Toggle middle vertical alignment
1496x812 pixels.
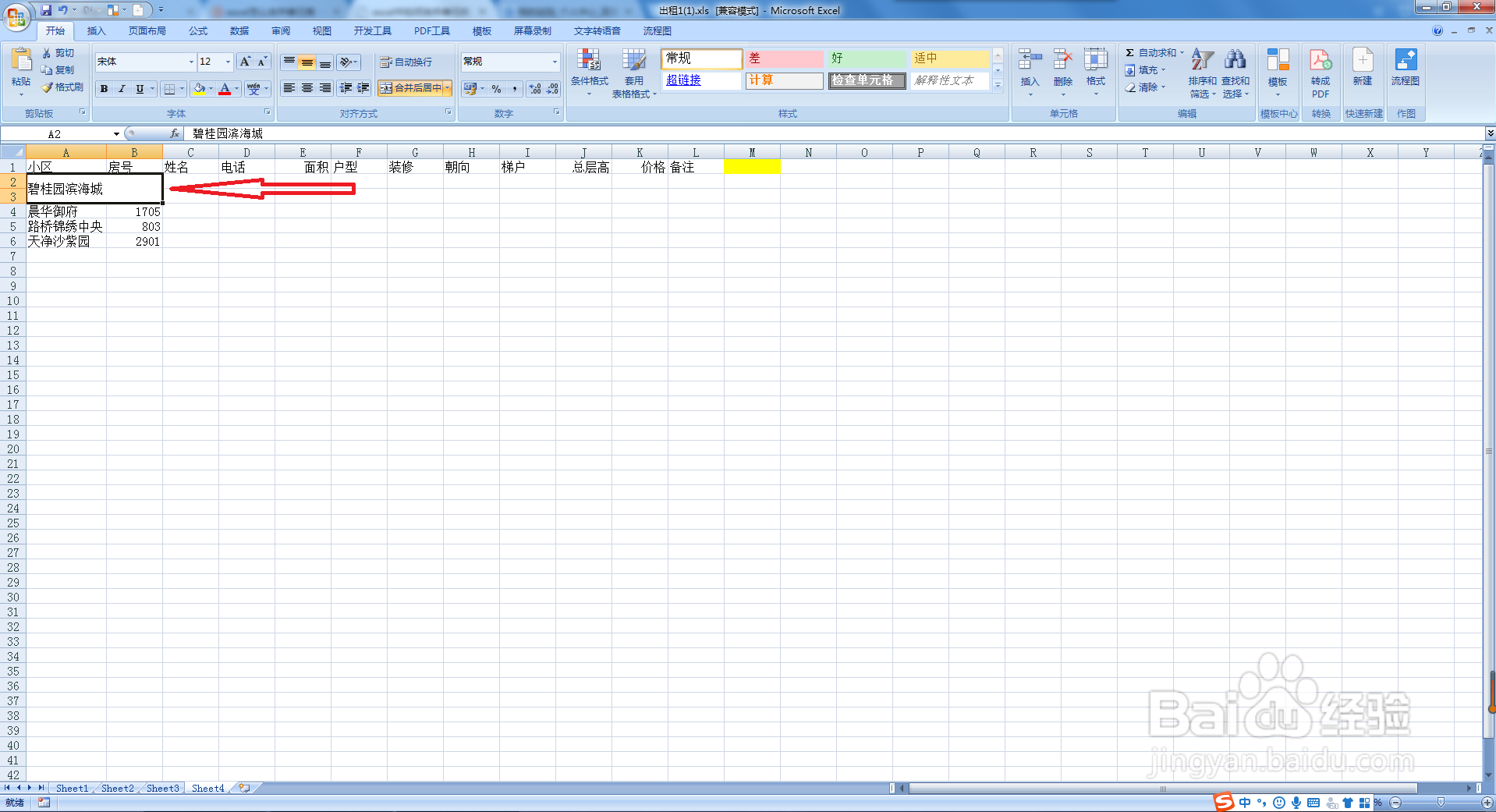307,62
